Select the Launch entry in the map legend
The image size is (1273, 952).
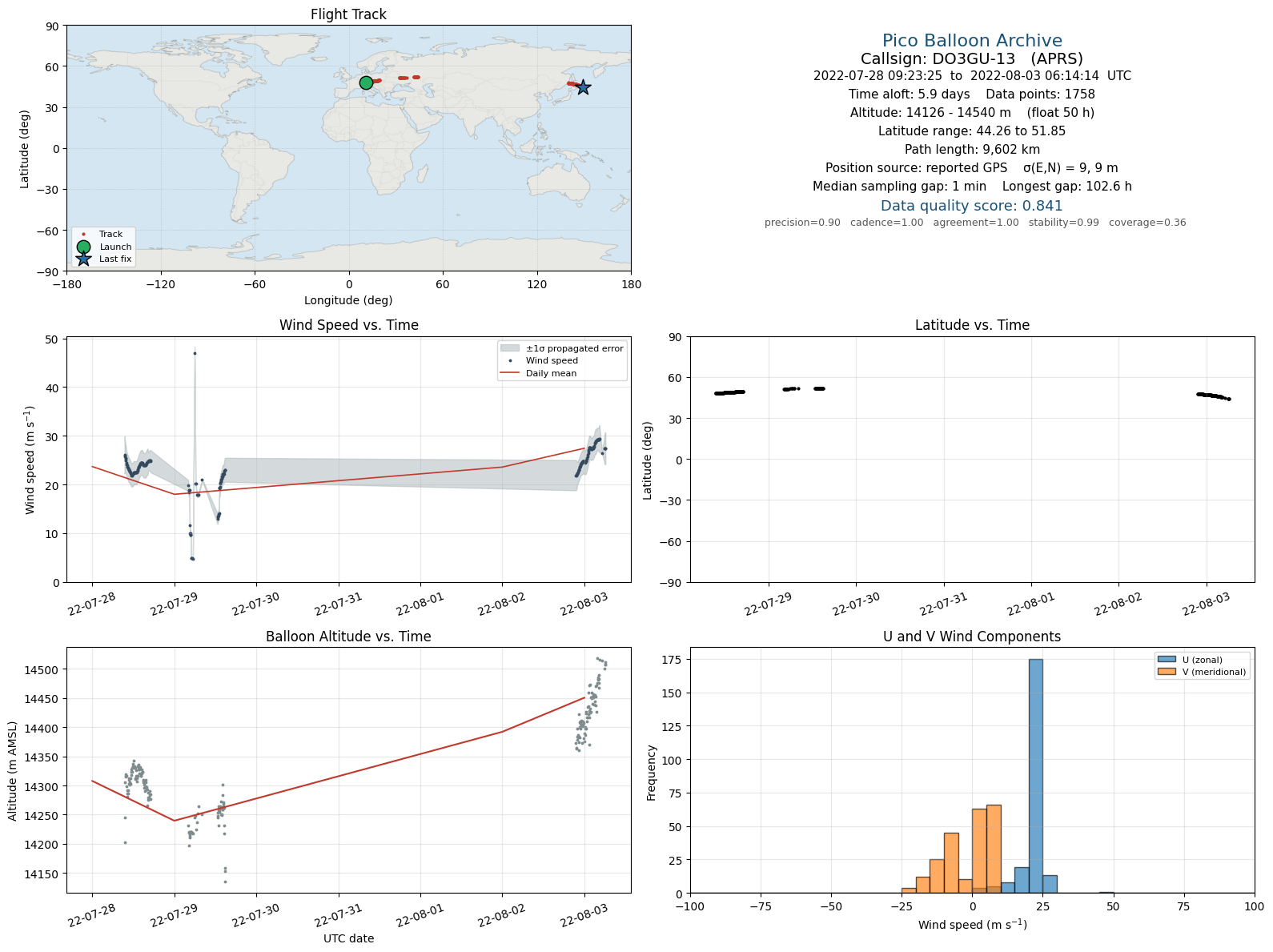[x=102, y=247]
